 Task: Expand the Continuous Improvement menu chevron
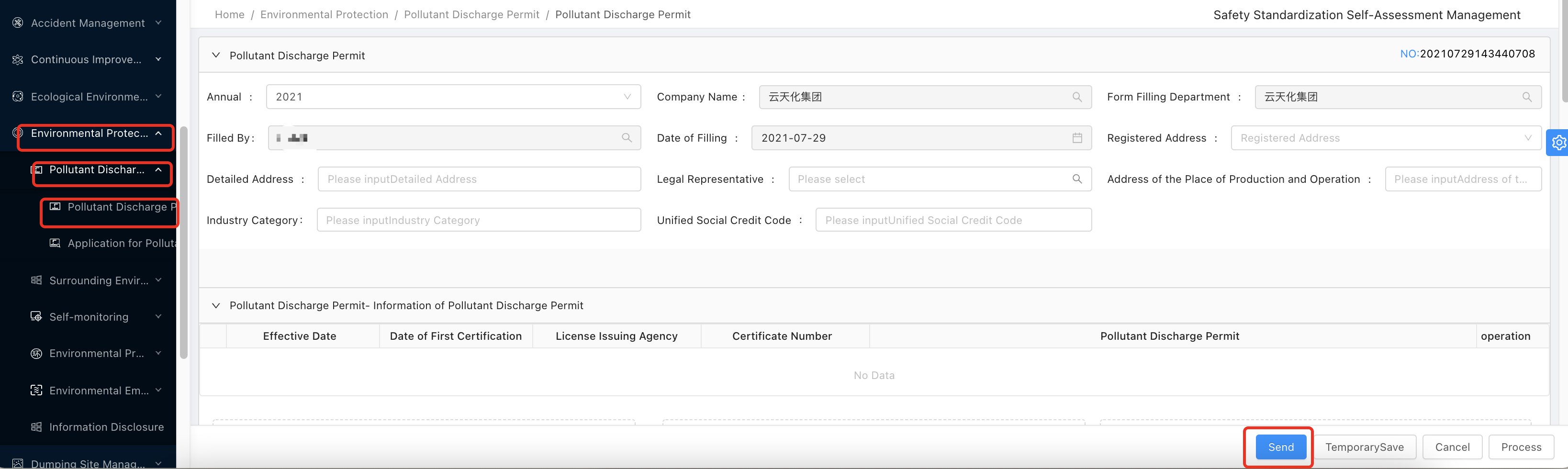[158, 59]
